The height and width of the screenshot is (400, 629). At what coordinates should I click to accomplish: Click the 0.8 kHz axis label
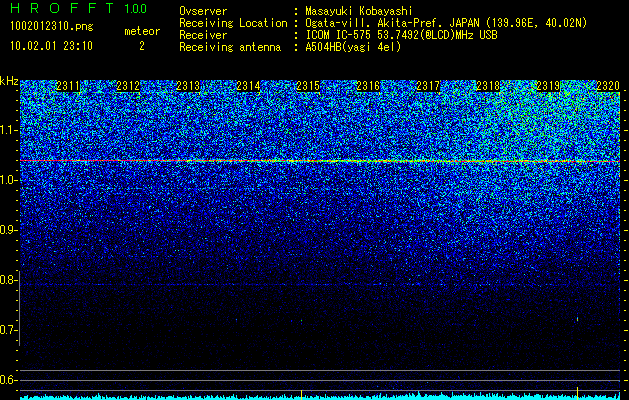8,280
